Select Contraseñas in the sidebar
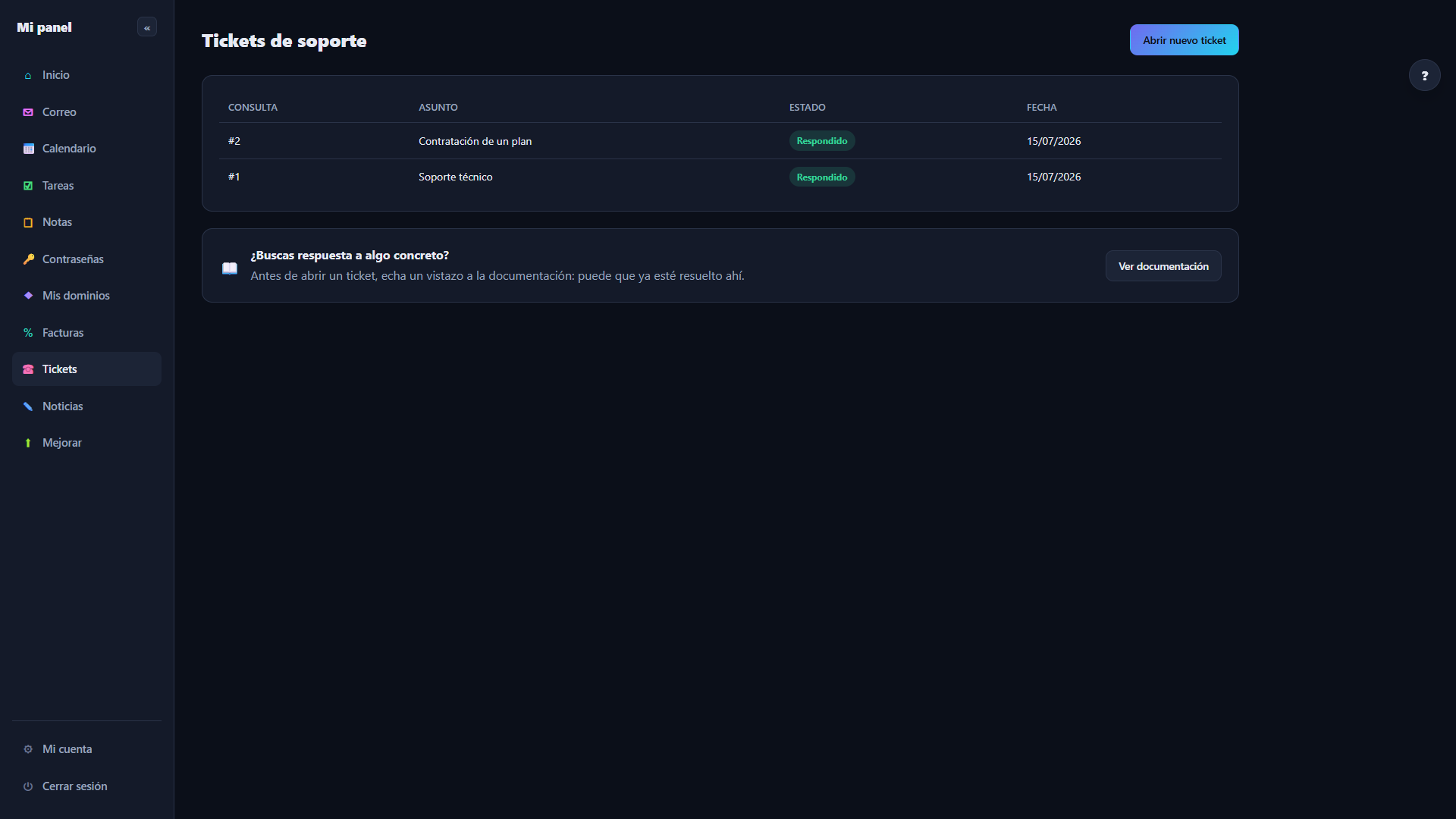1456x819 pixels. 86,259
